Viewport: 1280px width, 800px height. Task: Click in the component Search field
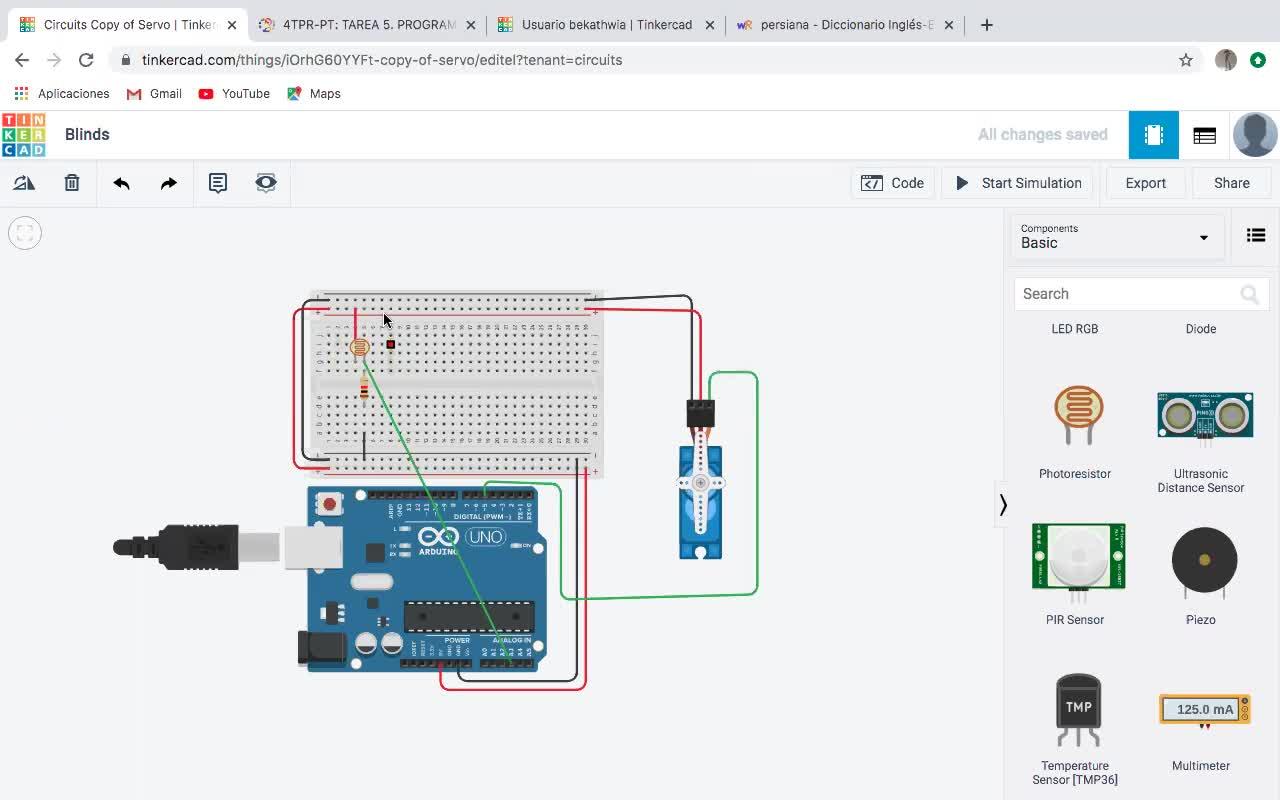[x=1126, y=294]
